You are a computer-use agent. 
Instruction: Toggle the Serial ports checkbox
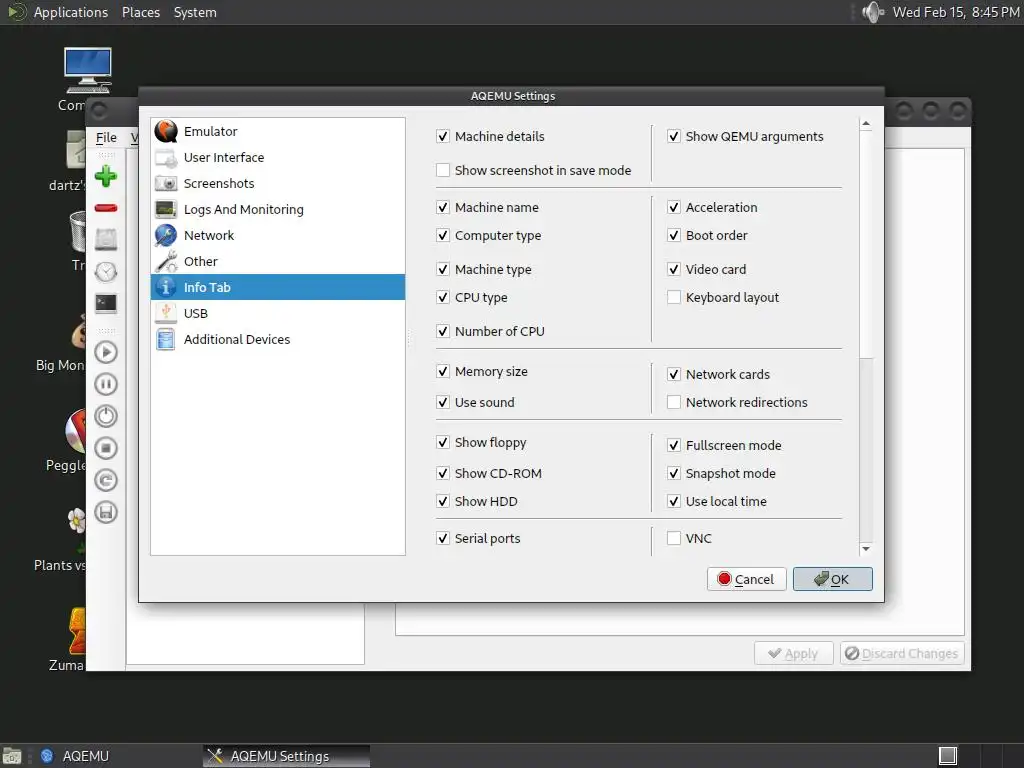click(443, 539)
